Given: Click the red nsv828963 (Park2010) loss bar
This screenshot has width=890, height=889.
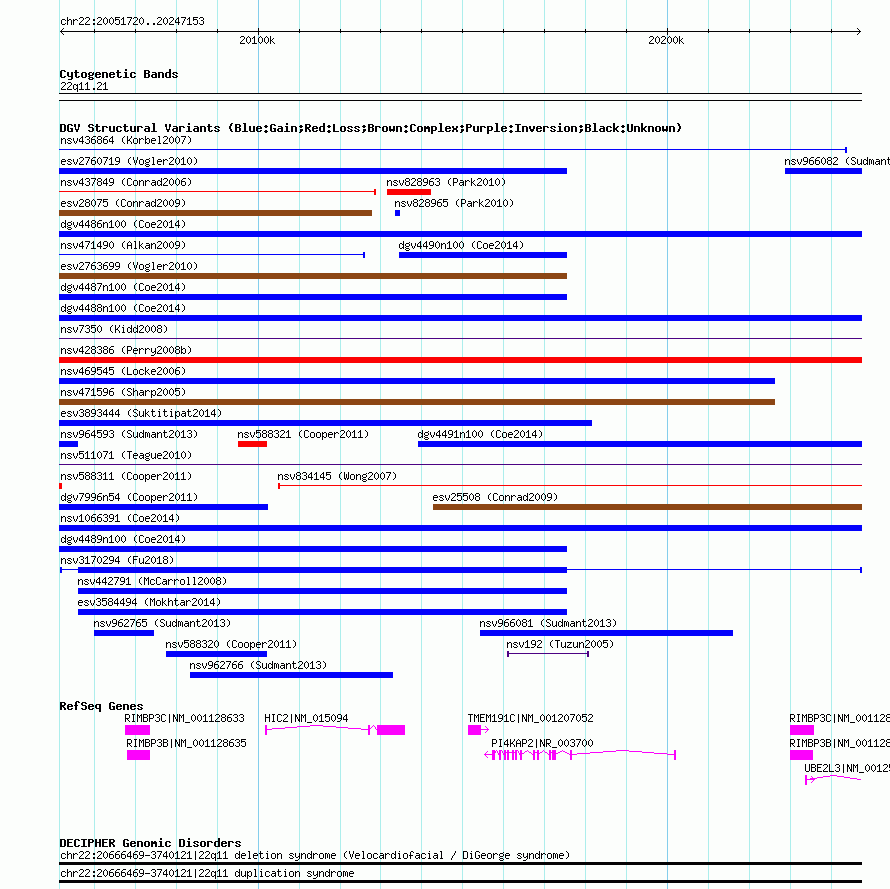Looking at the screenshot, I should tap(409, 192).
